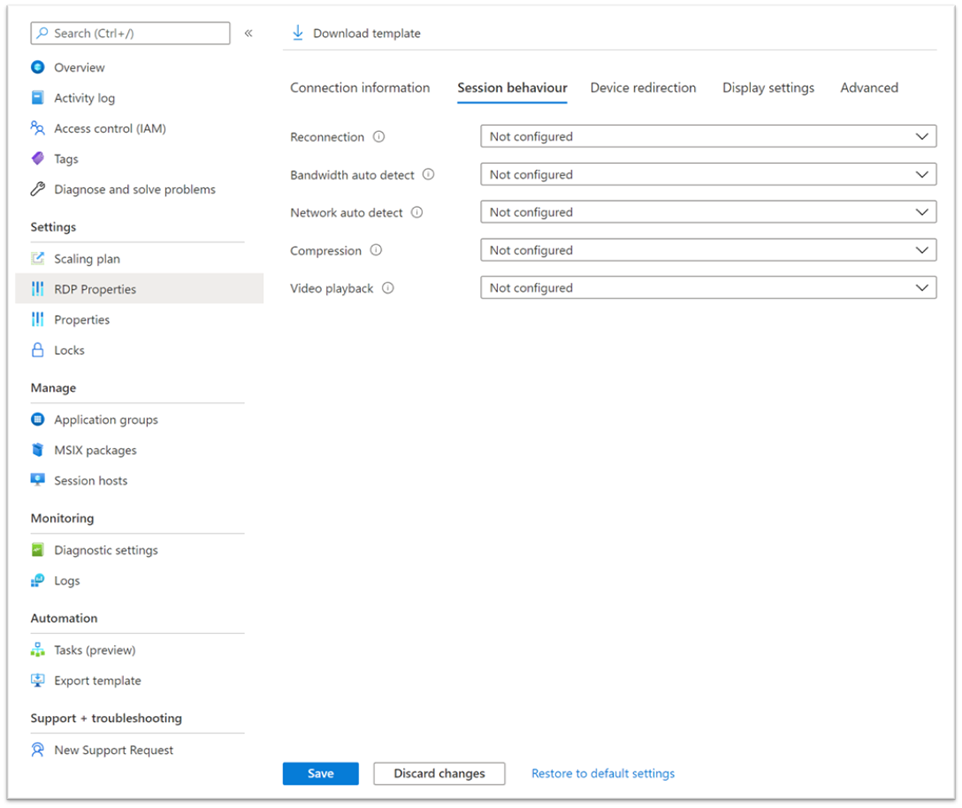The width and height of the screenshot is (962, 808).
Task: Click the Export template icon
Action: [37, 680]
